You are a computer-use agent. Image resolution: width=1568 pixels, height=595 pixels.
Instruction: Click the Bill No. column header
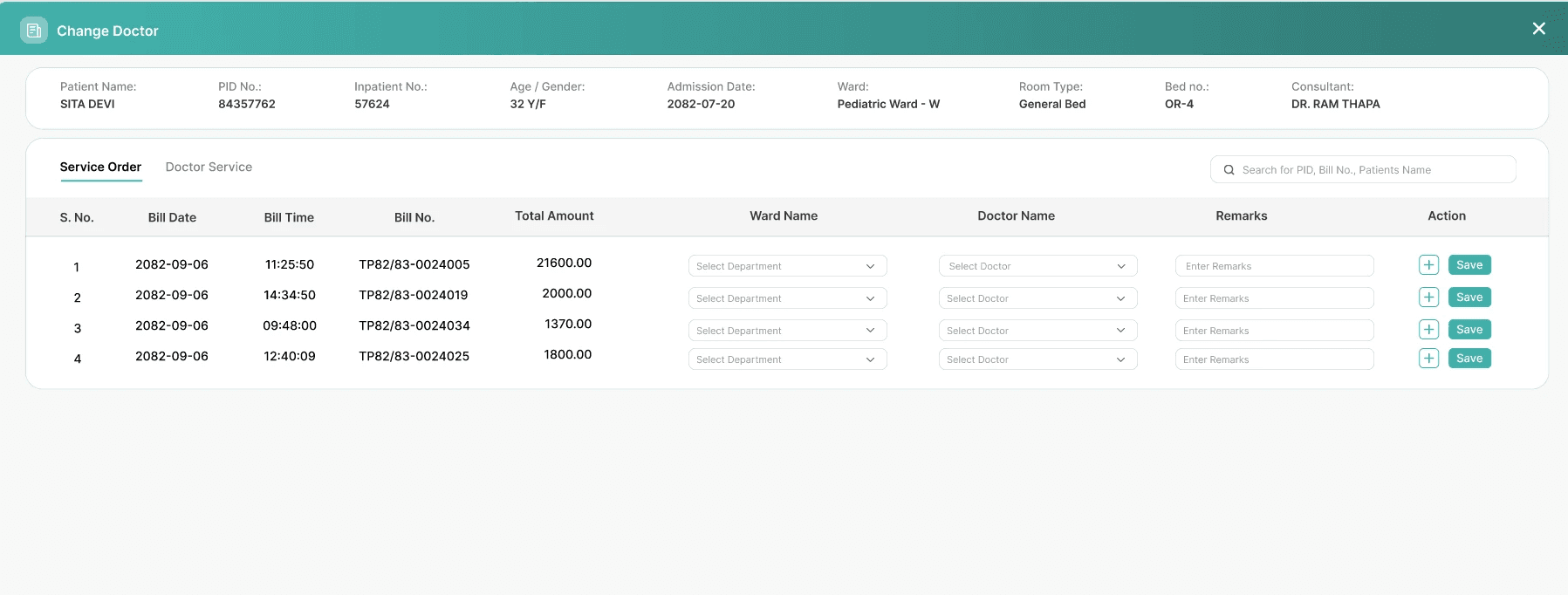[x=414, y=217]
